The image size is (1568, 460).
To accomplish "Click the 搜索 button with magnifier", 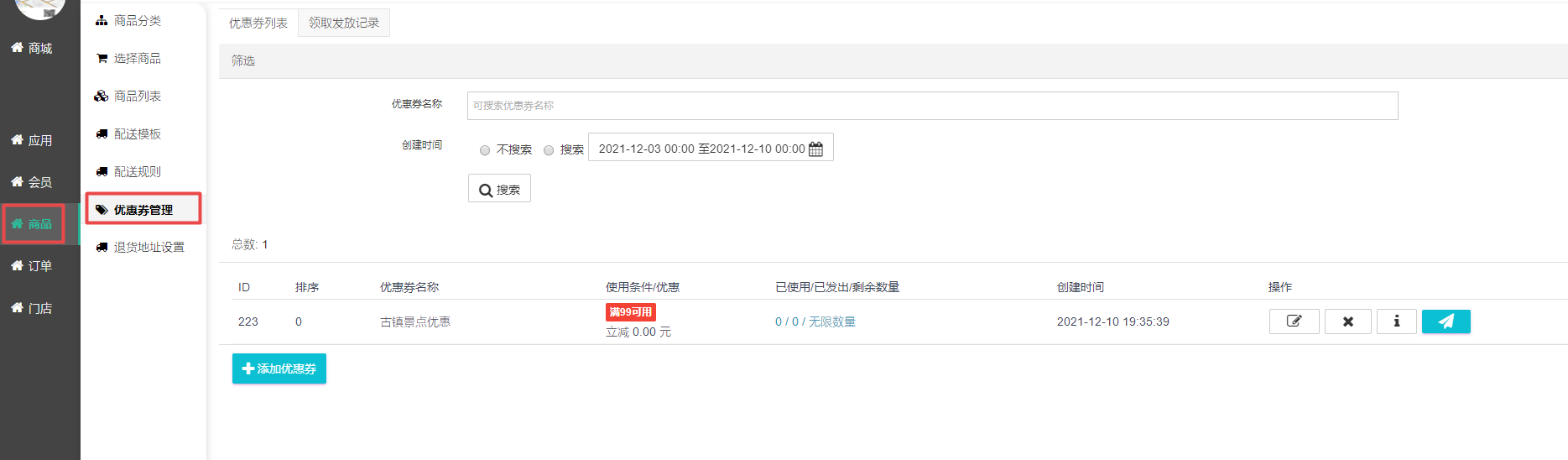I will (499, 189).
